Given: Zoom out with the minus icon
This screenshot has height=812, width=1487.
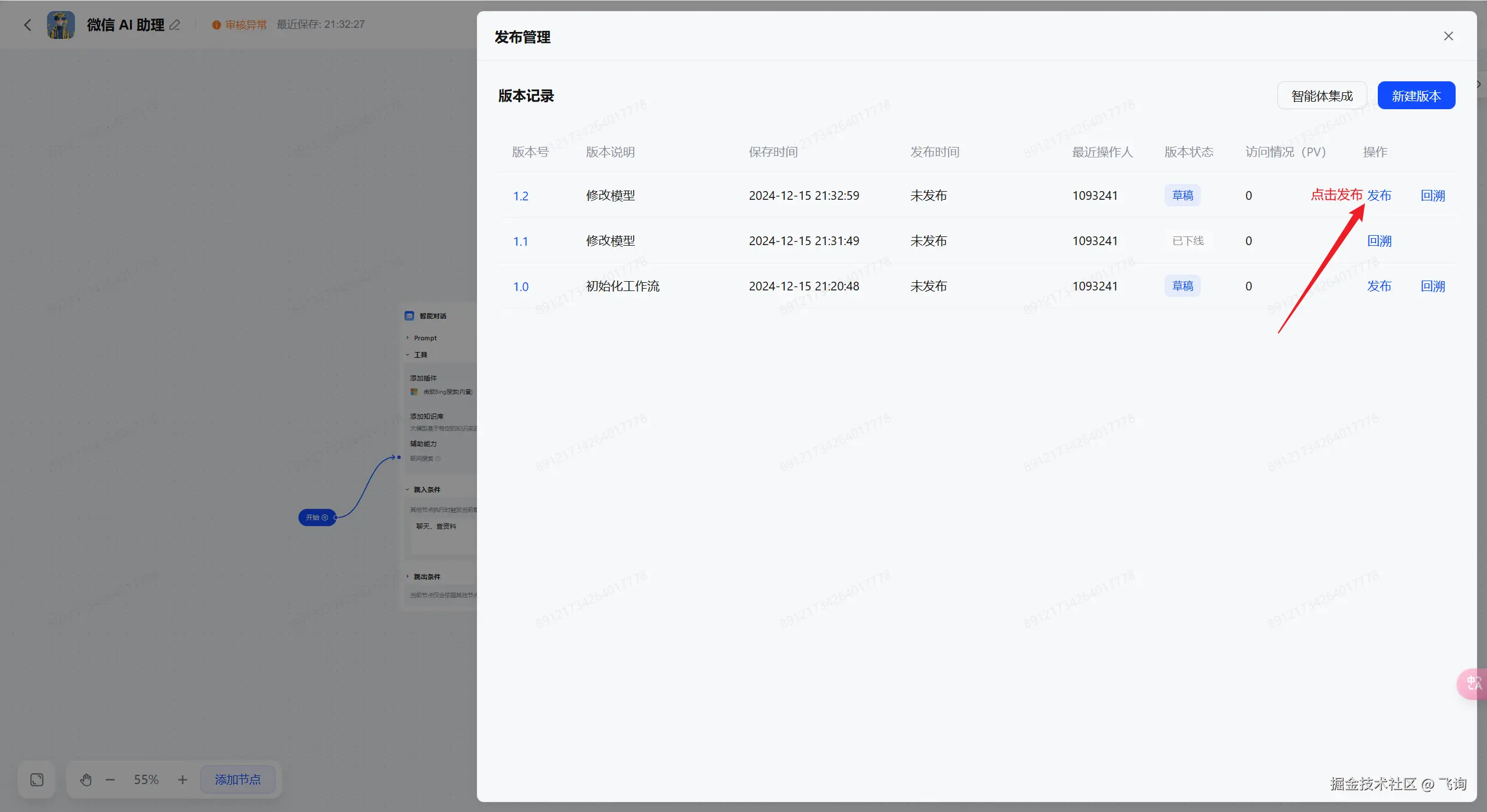Looking at the screenshot, I should pyautogui.click(x=110, y=779).
